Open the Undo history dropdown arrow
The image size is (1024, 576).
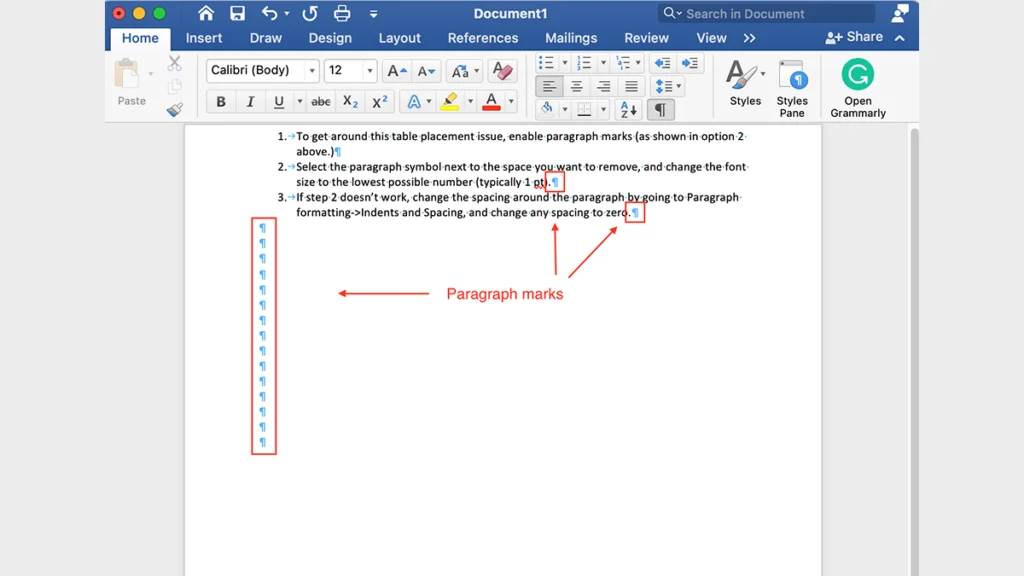(287, 14)
